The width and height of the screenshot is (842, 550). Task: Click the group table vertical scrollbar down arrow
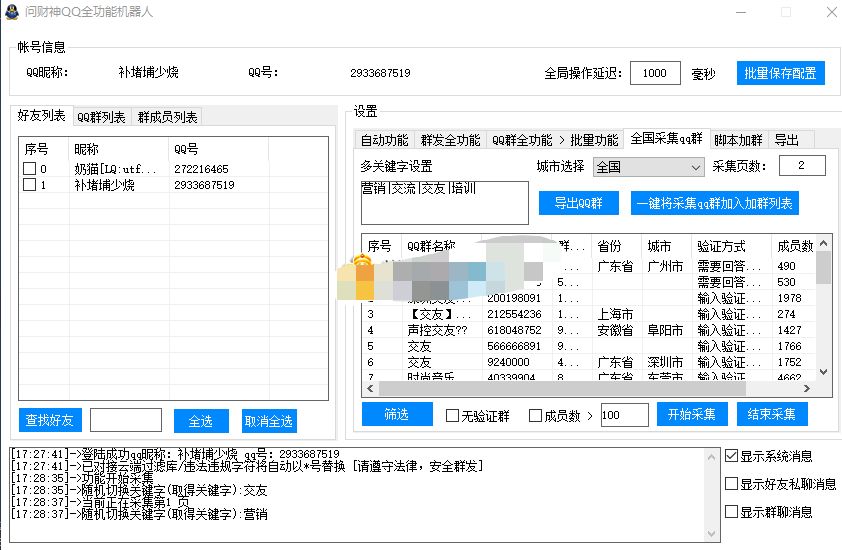[823, 372]
